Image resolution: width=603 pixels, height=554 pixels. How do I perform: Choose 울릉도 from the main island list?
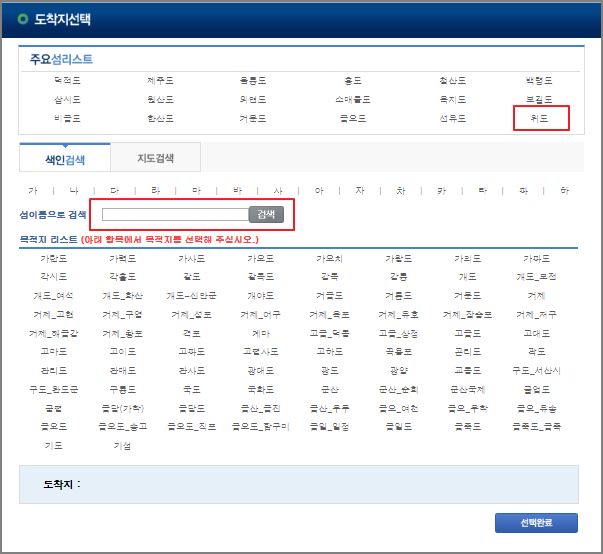(253, 81)
